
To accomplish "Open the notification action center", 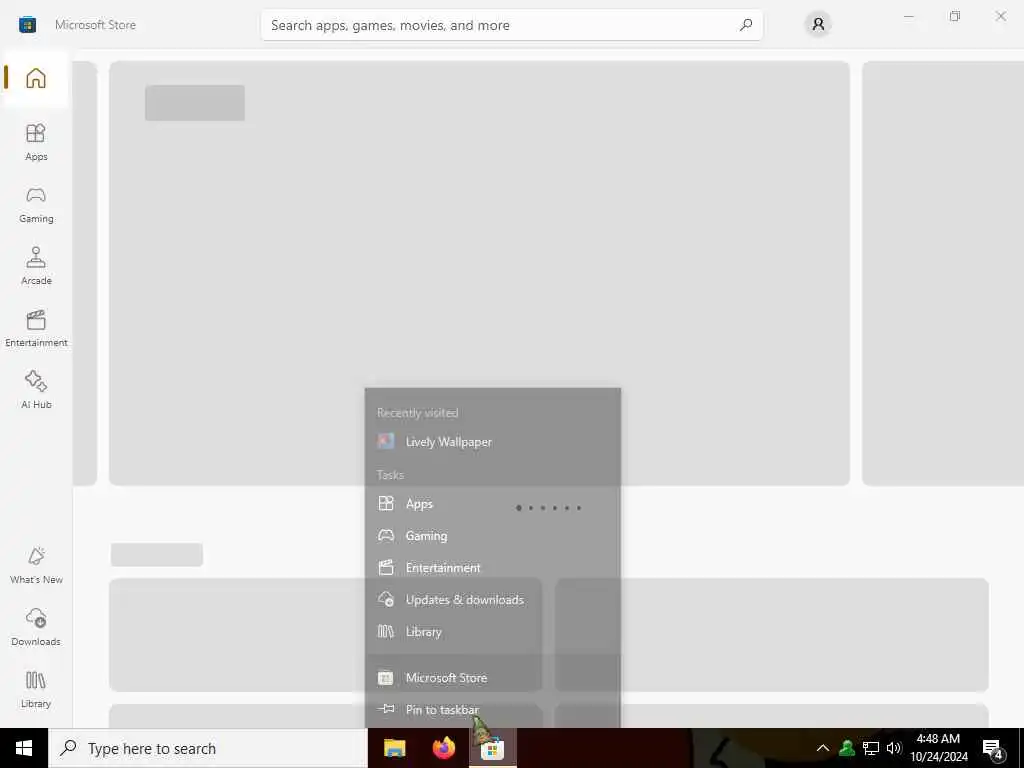I will tap(993, 749).
